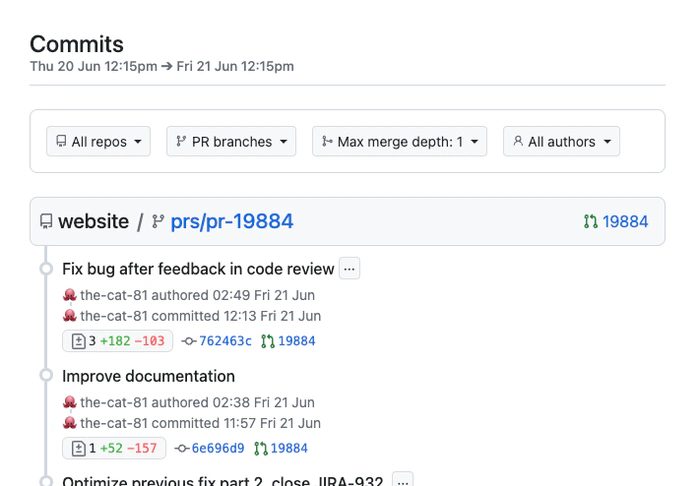Open Max merge depth dropdown

(x=399, y=142)
